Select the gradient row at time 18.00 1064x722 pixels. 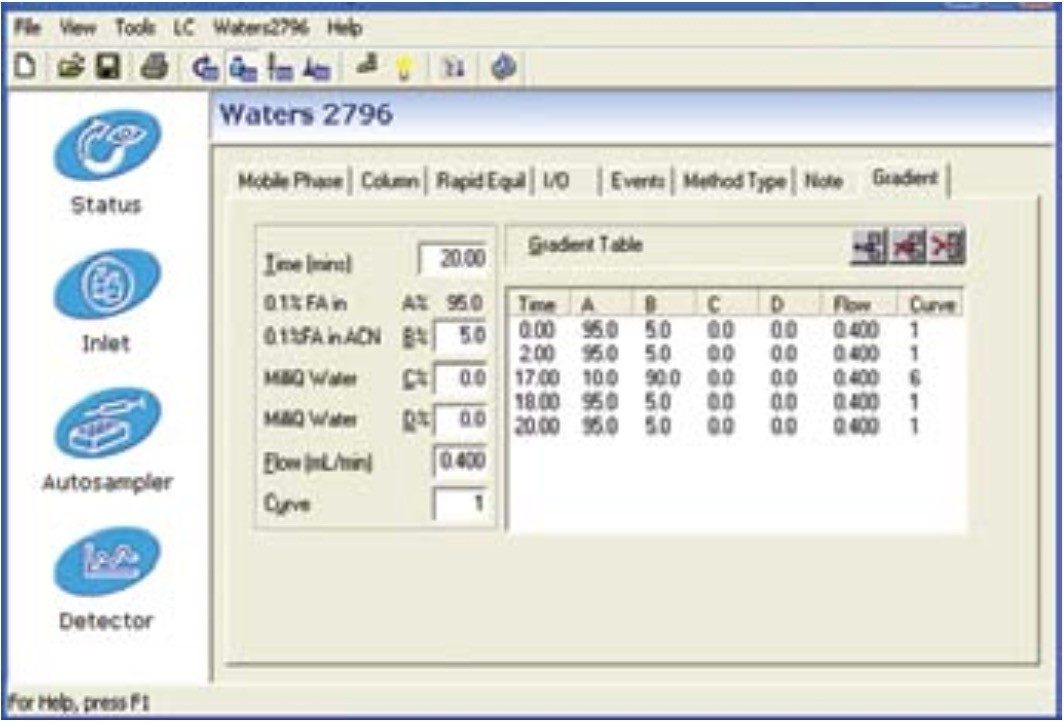pyautogui.click(x=736, y=402)
